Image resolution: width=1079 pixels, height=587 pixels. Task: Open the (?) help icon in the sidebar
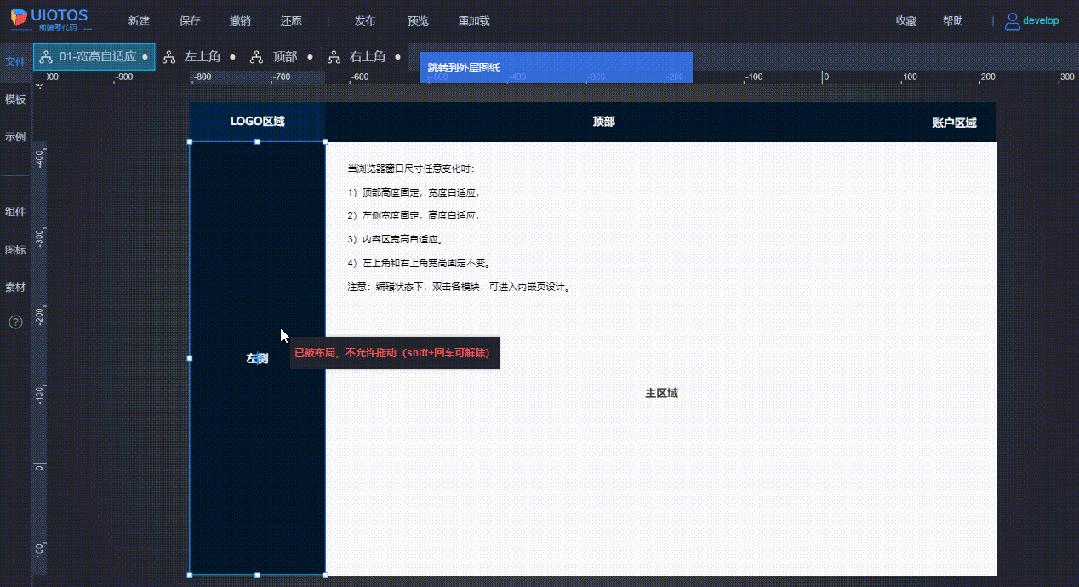pyautogui.click(x=15, y=322)
